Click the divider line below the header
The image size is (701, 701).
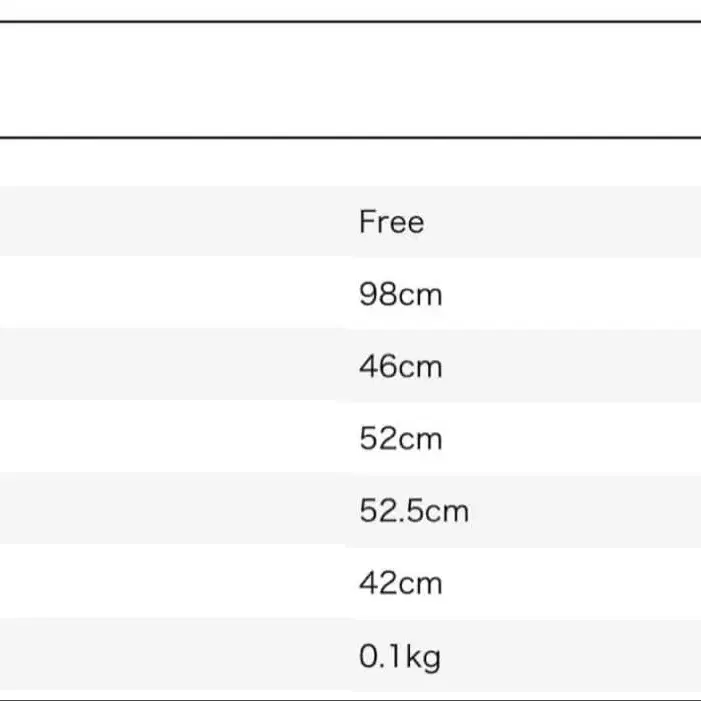coord(350,136)
